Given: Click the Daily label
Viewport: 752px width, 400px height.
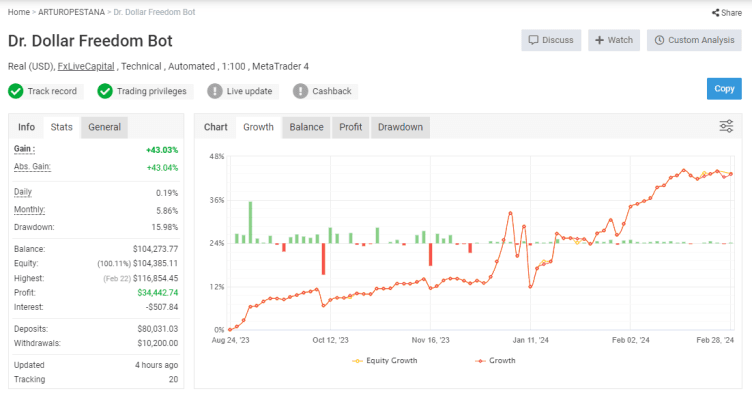Looking at the screenshot, I should pos(23,192).
